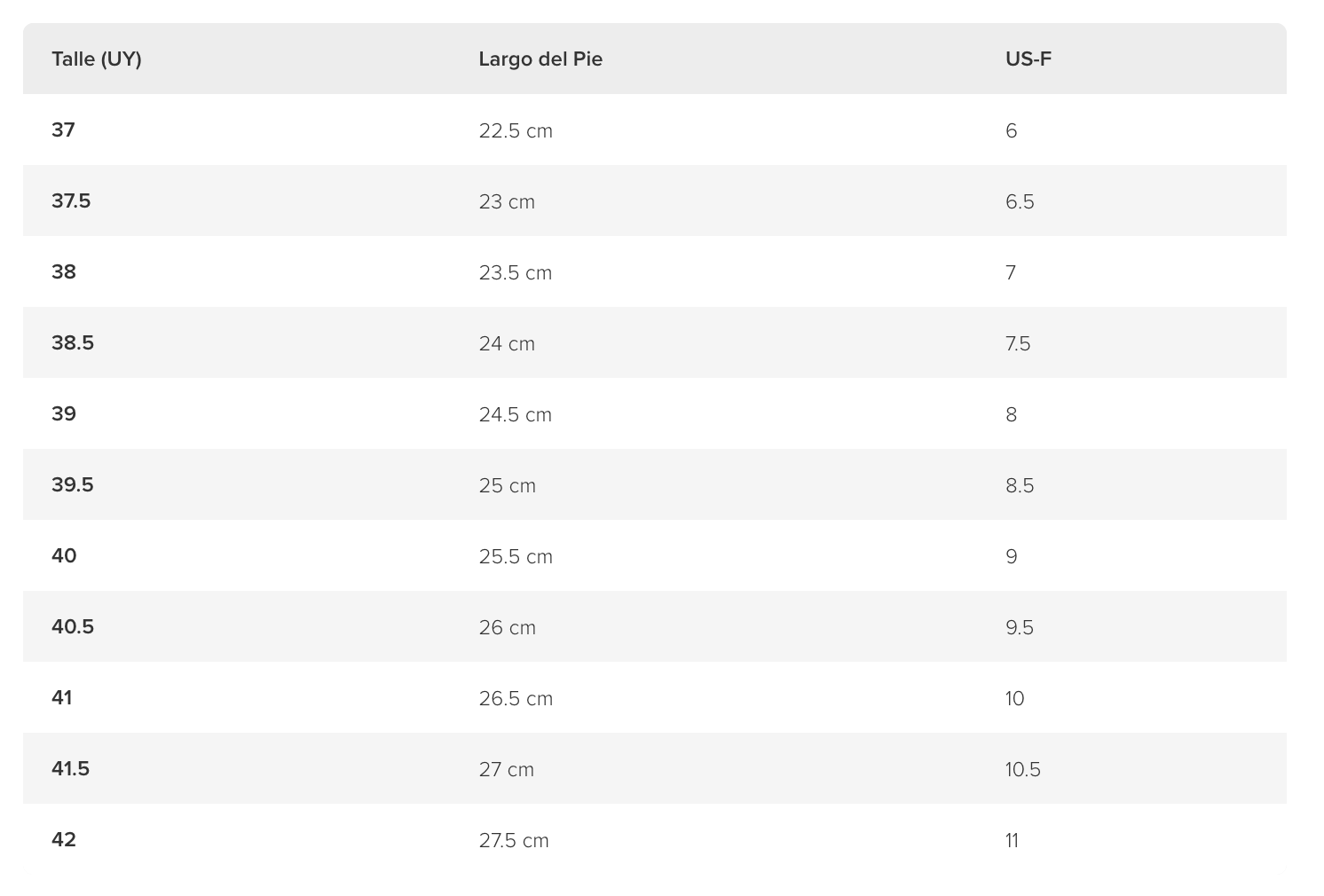Click the 22.5 cm foot length cell
The image size is (1324, 896).
click(516, 131)
